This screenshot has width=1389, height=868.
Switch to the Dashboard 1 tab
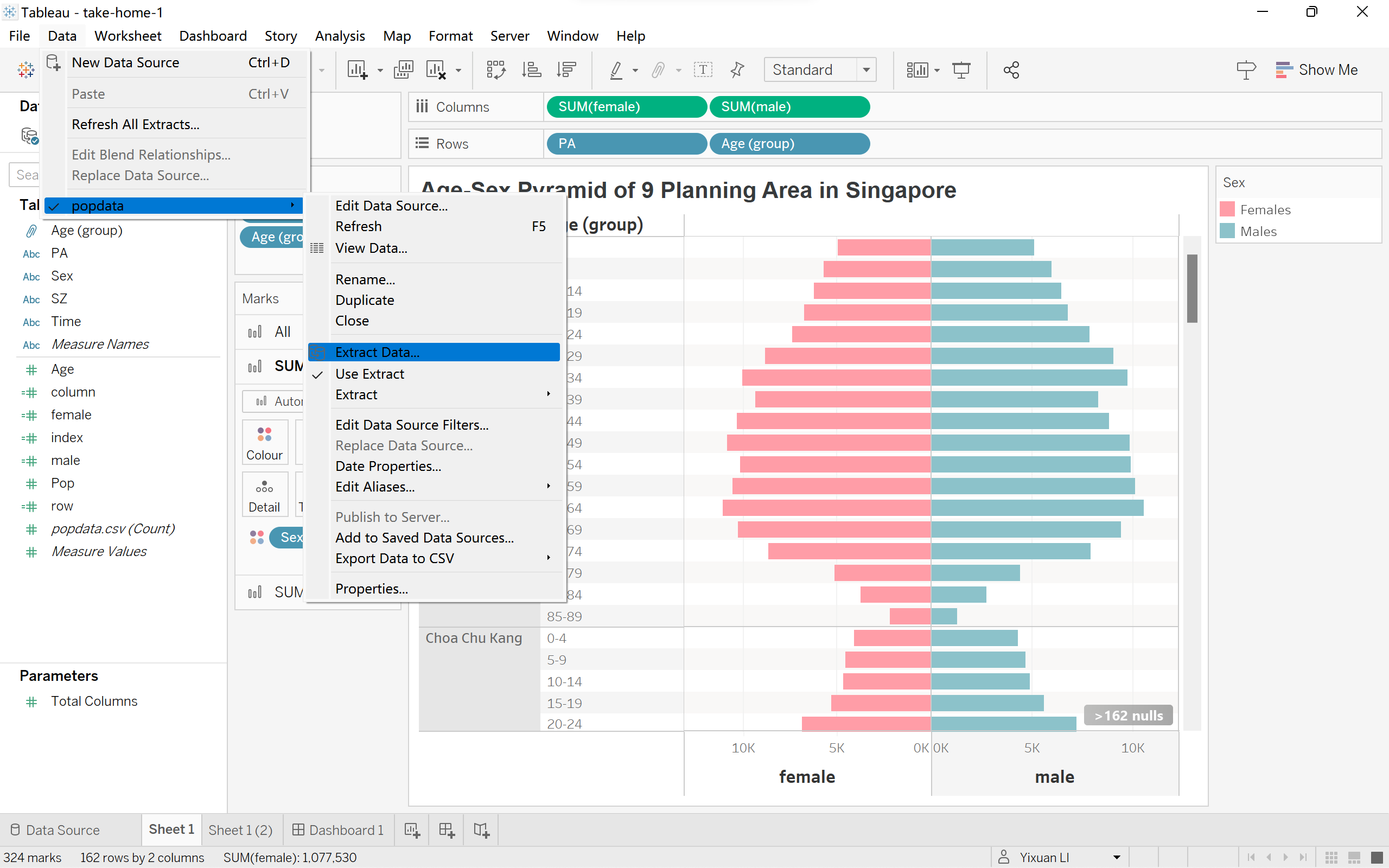[x=338, y=829]
